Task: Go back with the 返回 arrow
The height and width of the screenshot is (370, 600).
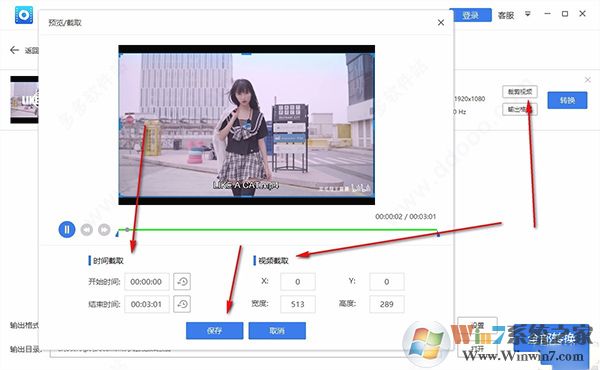Action: [15, 50]
